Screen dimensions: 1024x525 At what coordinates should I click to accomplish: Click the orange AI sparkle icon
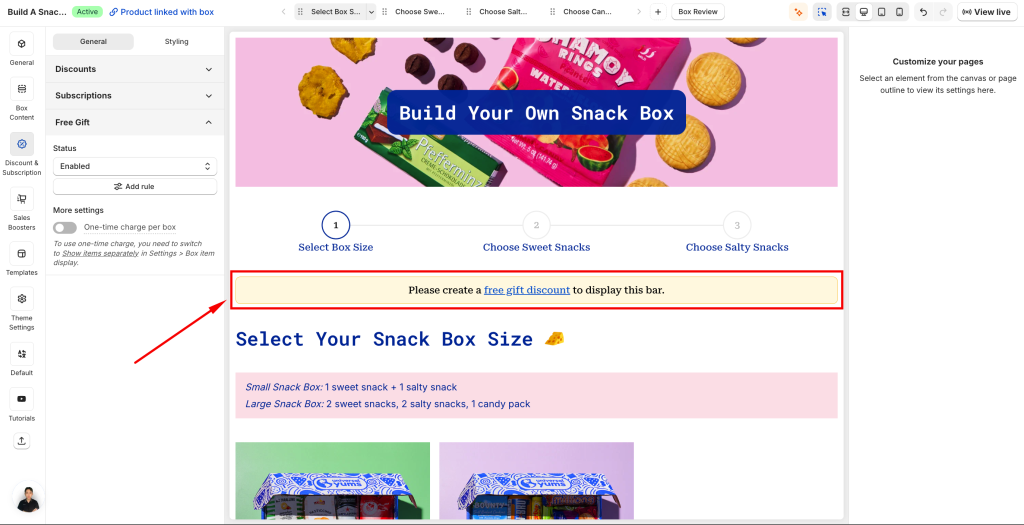(x=798, y=12)
